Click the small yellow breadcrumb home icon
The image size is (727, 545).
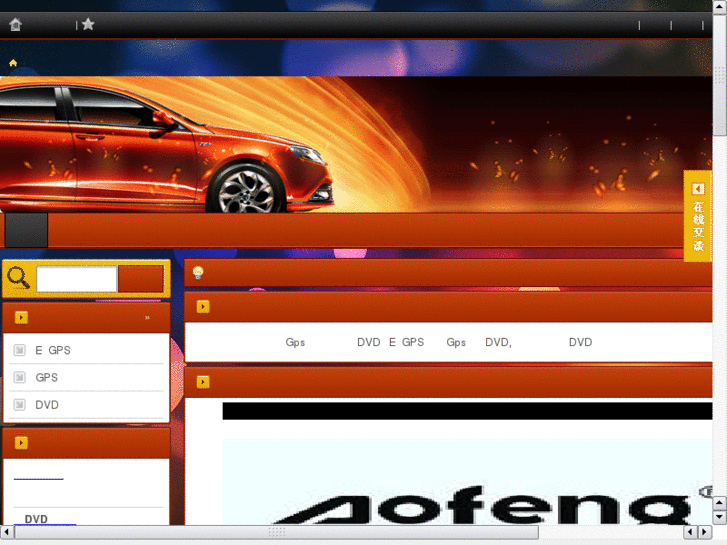click(x=13, y=63)
